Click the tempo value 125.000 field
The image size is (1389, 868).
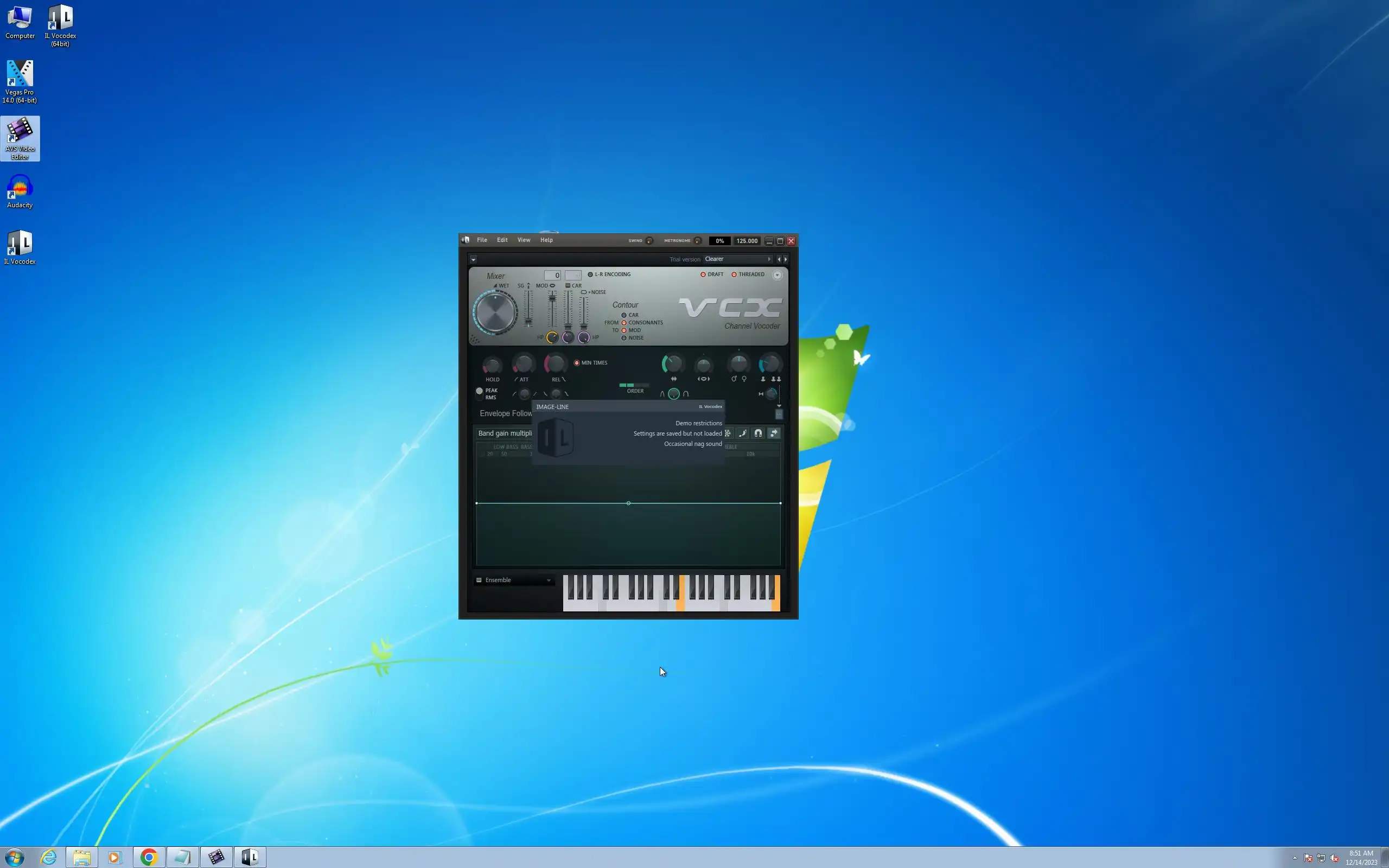[x=746, y=241]
